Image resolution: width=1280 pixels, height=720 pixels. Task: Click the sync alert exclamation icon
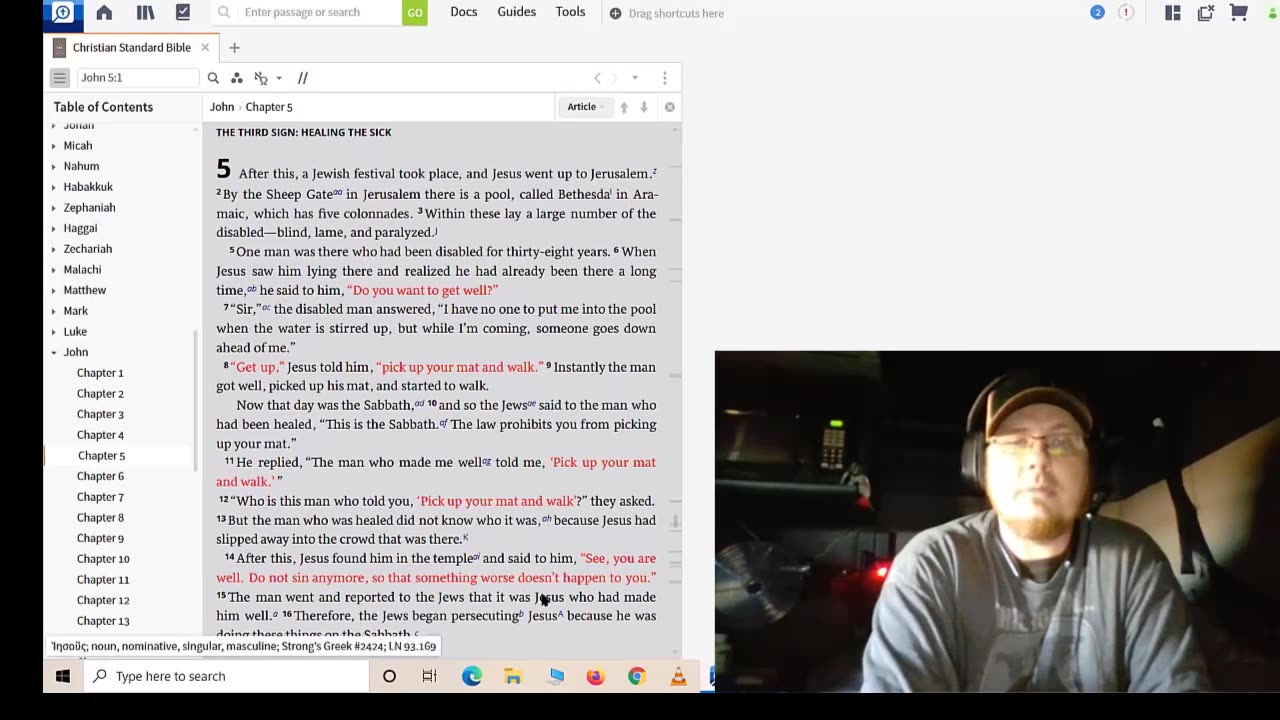coord(1126,13)
